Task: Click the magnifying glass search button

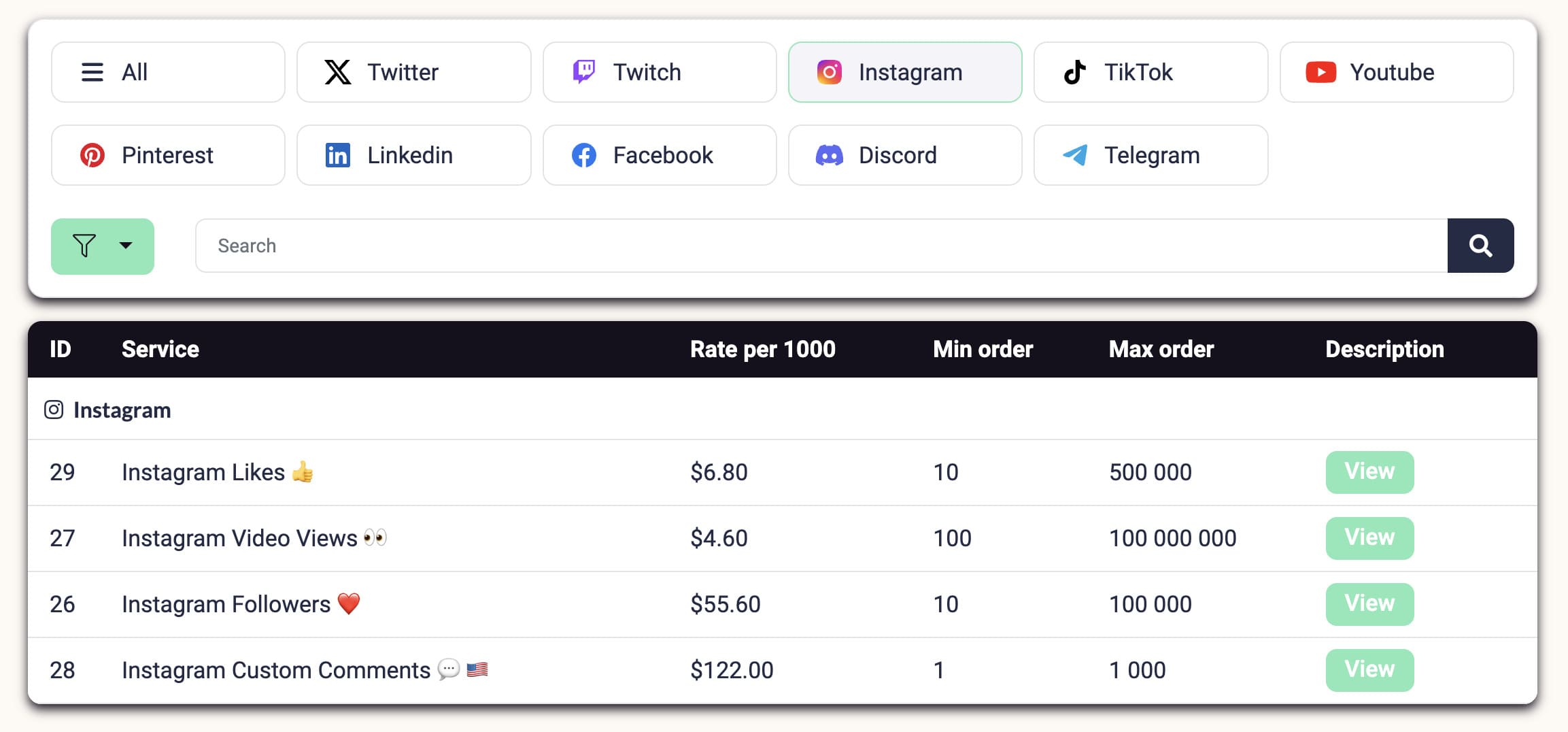Action: click(1480, 246)
